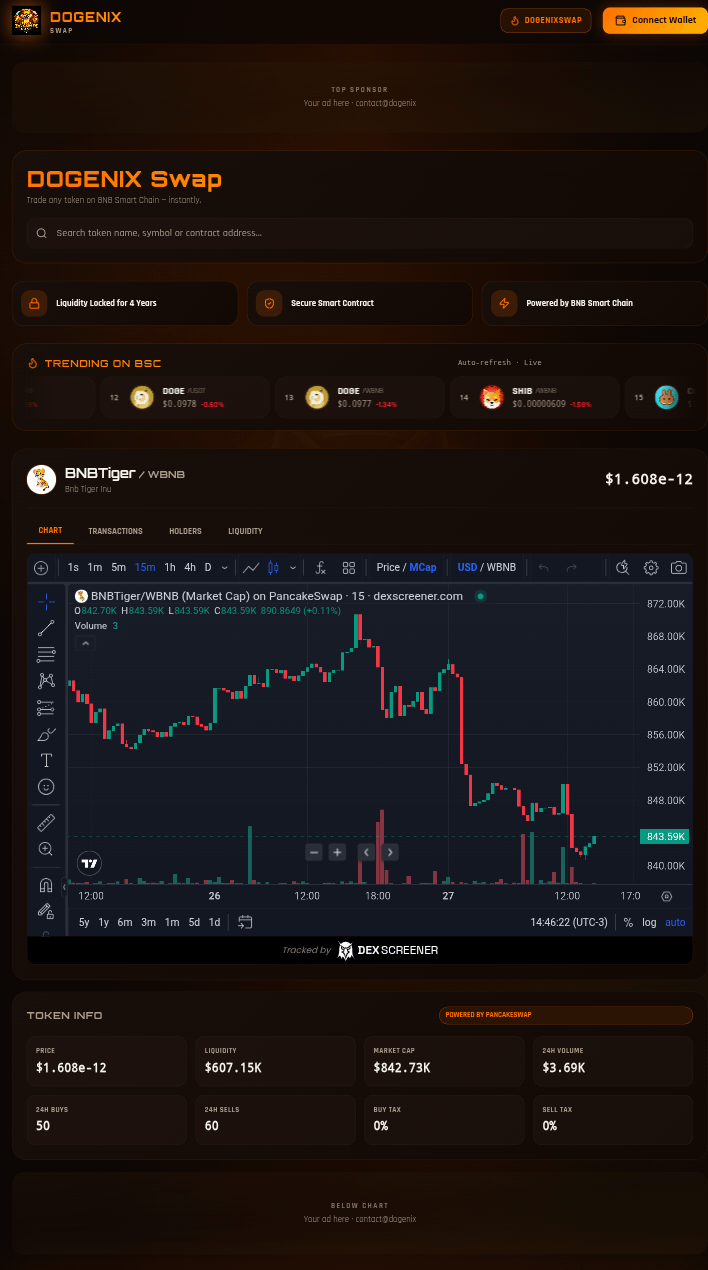
Task: Select the trend line drawing tool
Action: [x=46, y=628]
